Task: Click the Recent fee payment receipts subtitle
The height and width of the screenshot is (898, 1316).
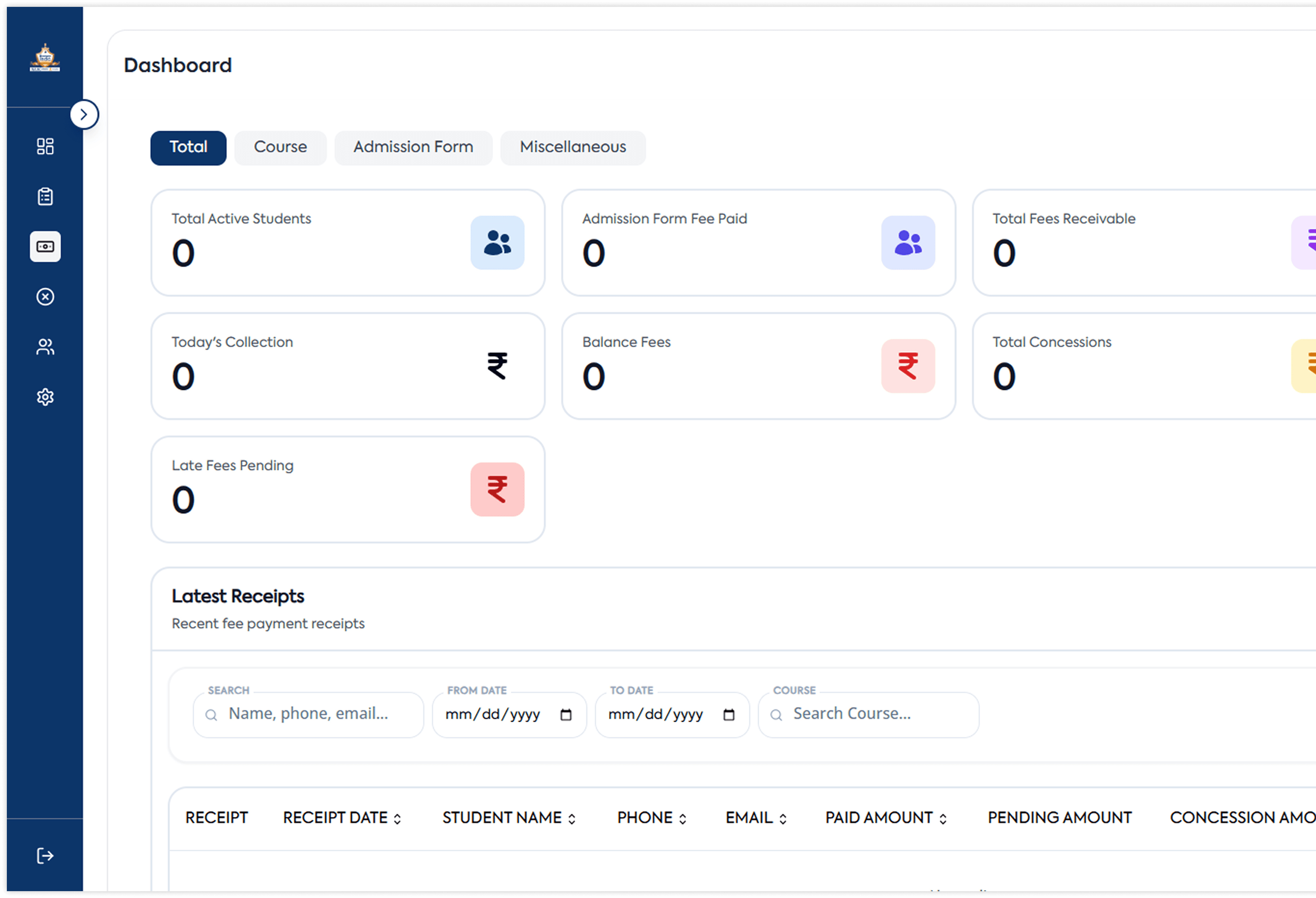Action: 268,623
